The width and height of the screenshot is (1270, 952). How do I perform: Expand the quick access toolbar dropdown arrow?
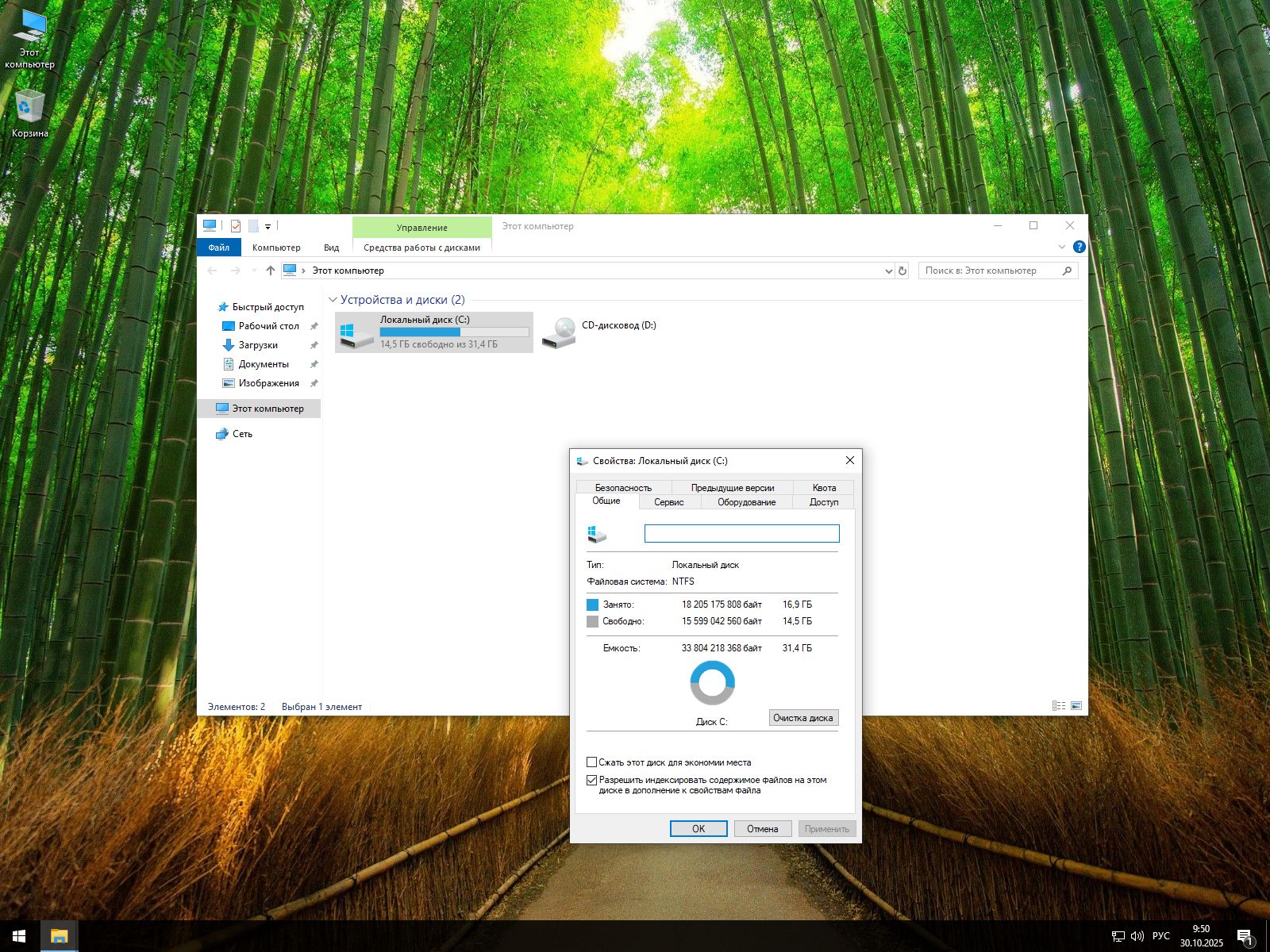(267, 227)
